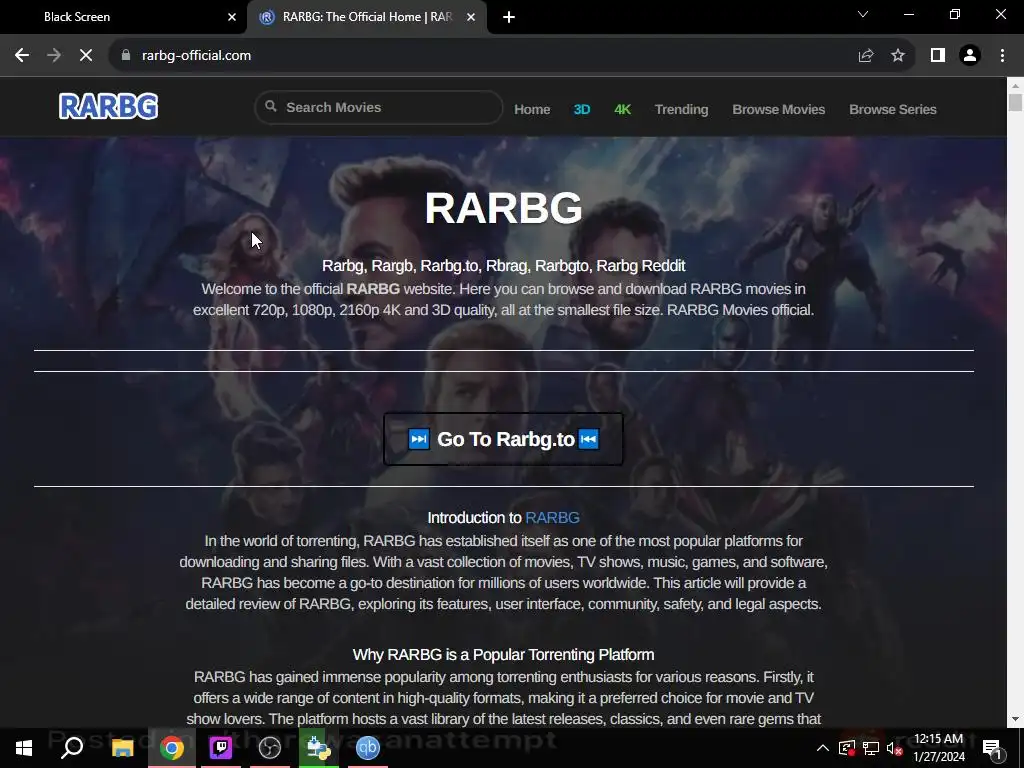The height and width of the screenshot is (768, 1024).
Task: Click the RARBG logo in header
Action: click(108, 106)
